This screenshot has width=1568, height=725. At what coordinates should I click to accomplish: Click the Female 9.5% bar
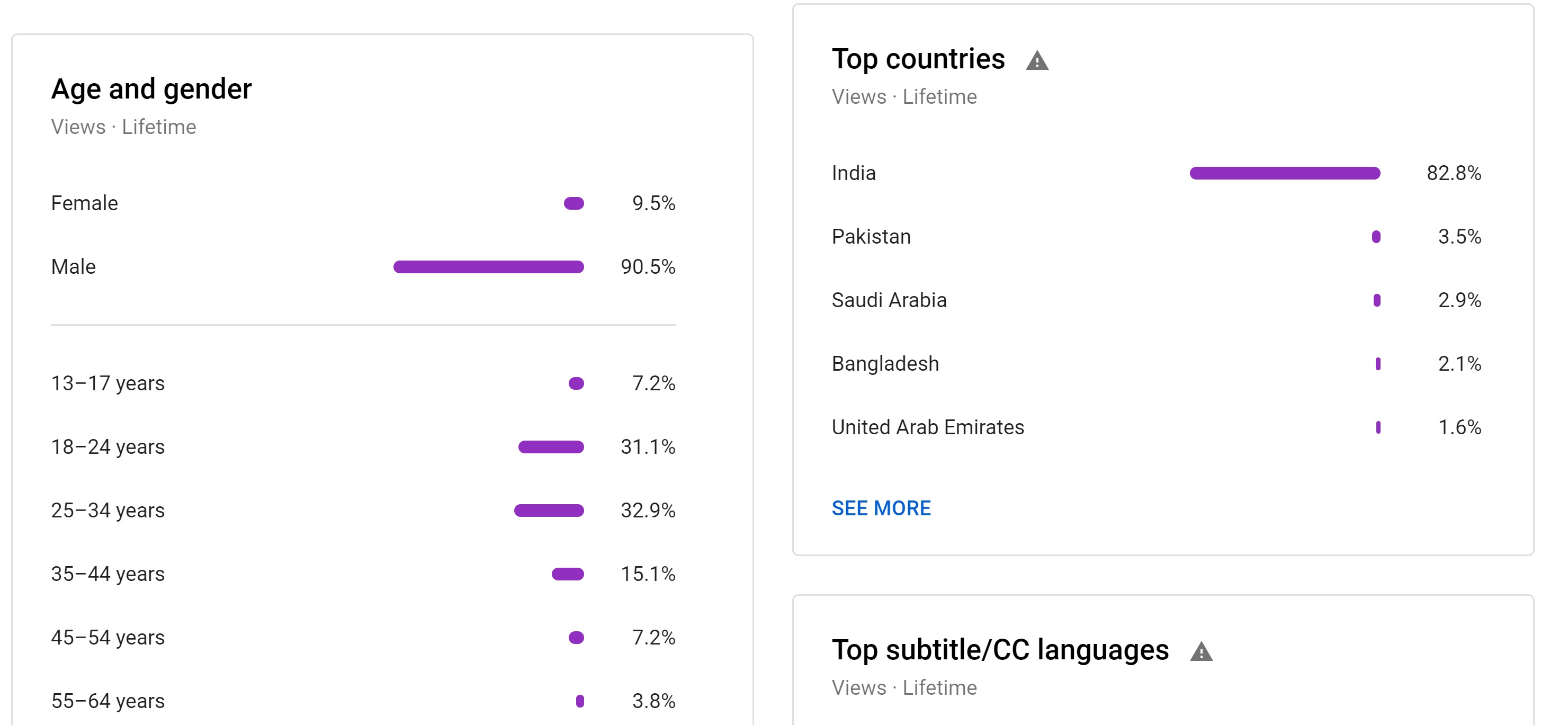coord(574,203)
